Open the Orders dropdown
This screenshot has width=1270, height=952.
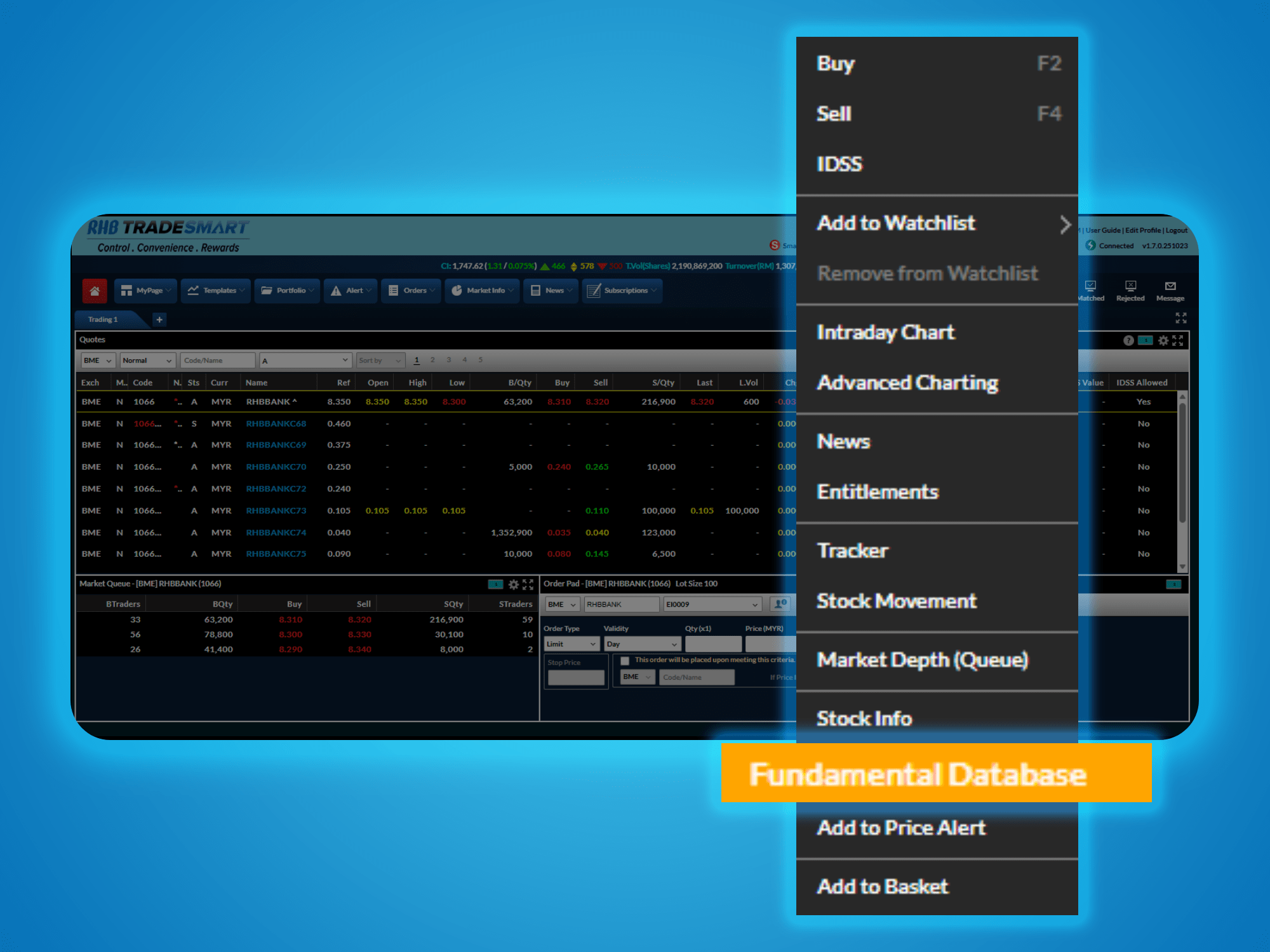[x=411, y=291]
